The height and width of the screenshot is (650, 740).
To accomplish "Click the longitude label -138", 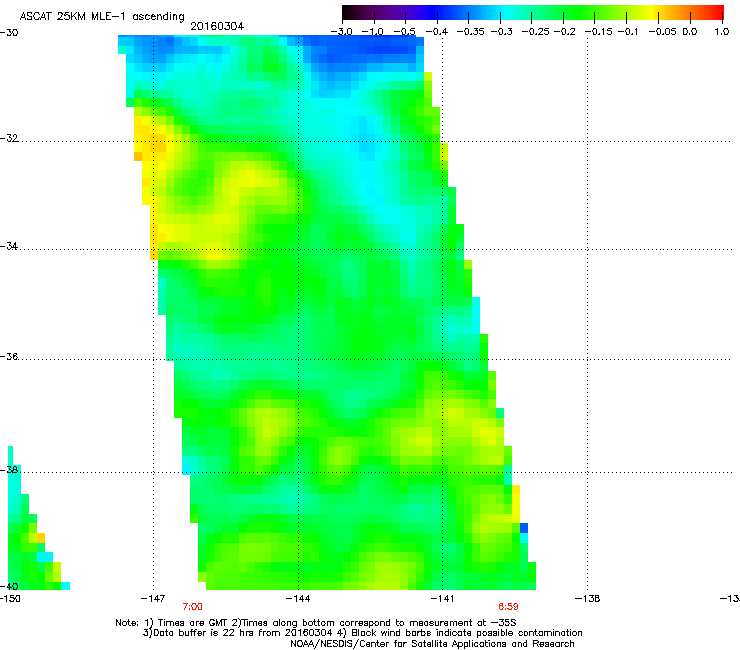I will click(x=588, y=599).
